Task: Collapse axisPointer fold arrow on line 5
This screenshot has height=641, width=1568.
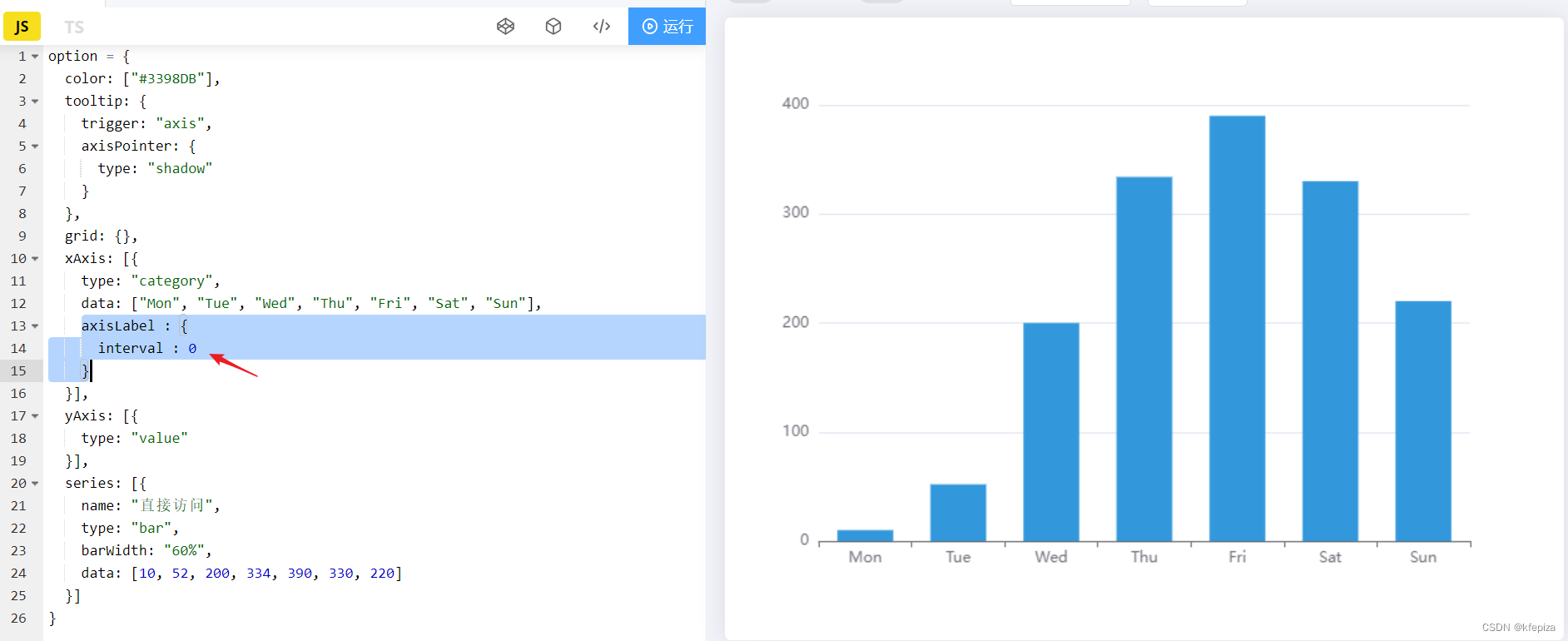Action: 35,147
